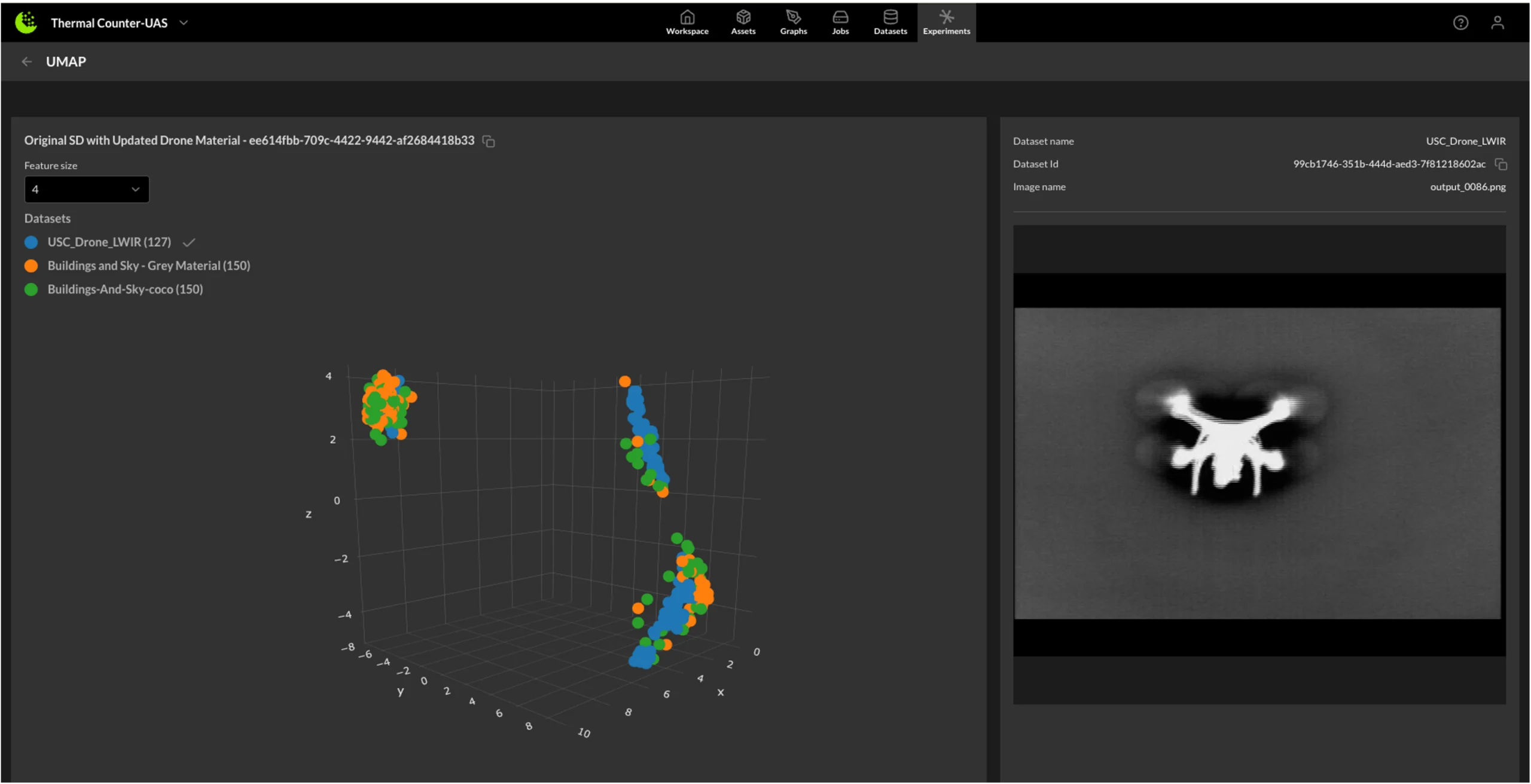1531x784 pixels.
Task: Copy the experiment ID next to title
Action: pyautogui.click(x=489, y=141)
